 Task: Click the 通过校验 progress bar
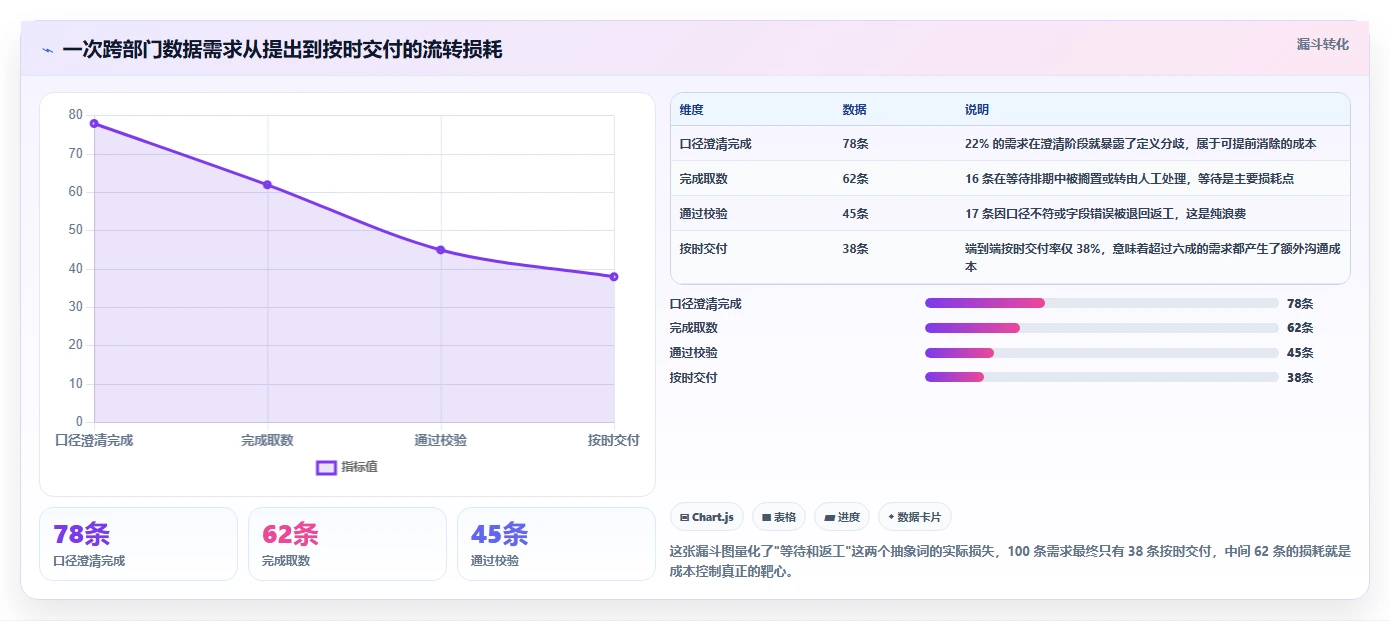coord(1102,352)
